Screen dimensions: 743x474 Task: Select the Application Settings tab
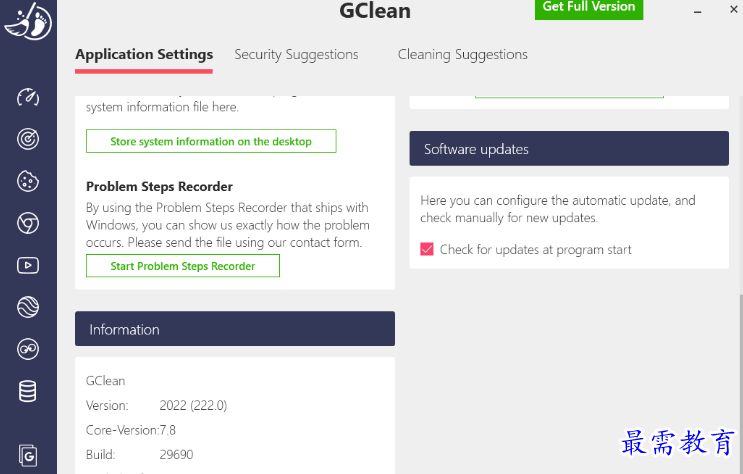tap(144, 54)
